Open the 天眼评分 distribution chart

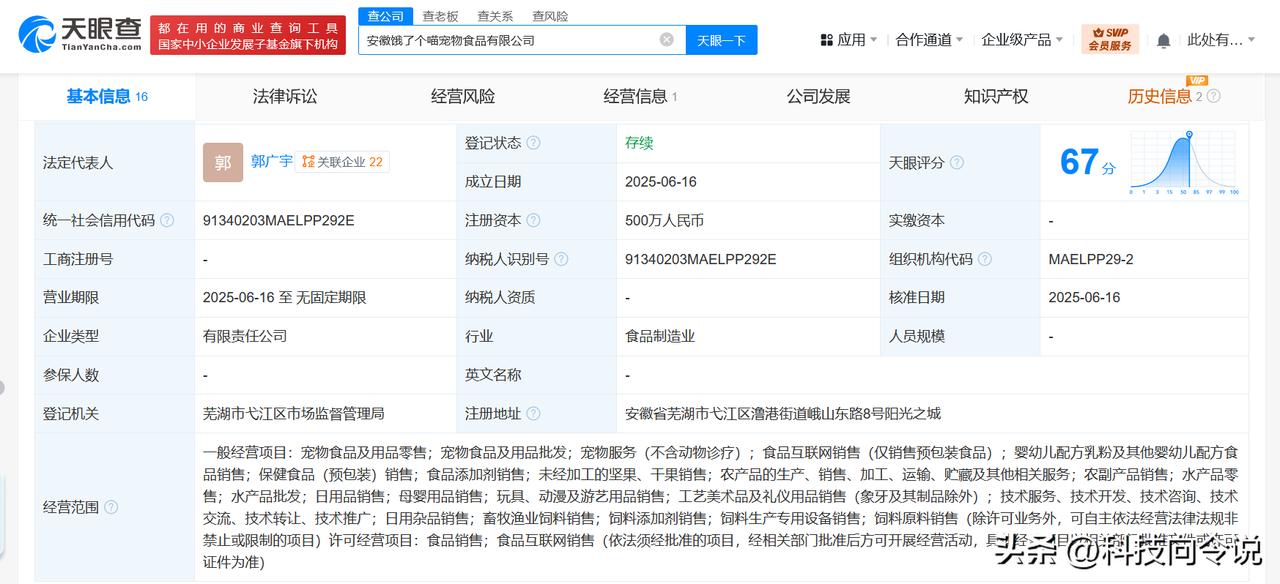[x=1184, y=162]
